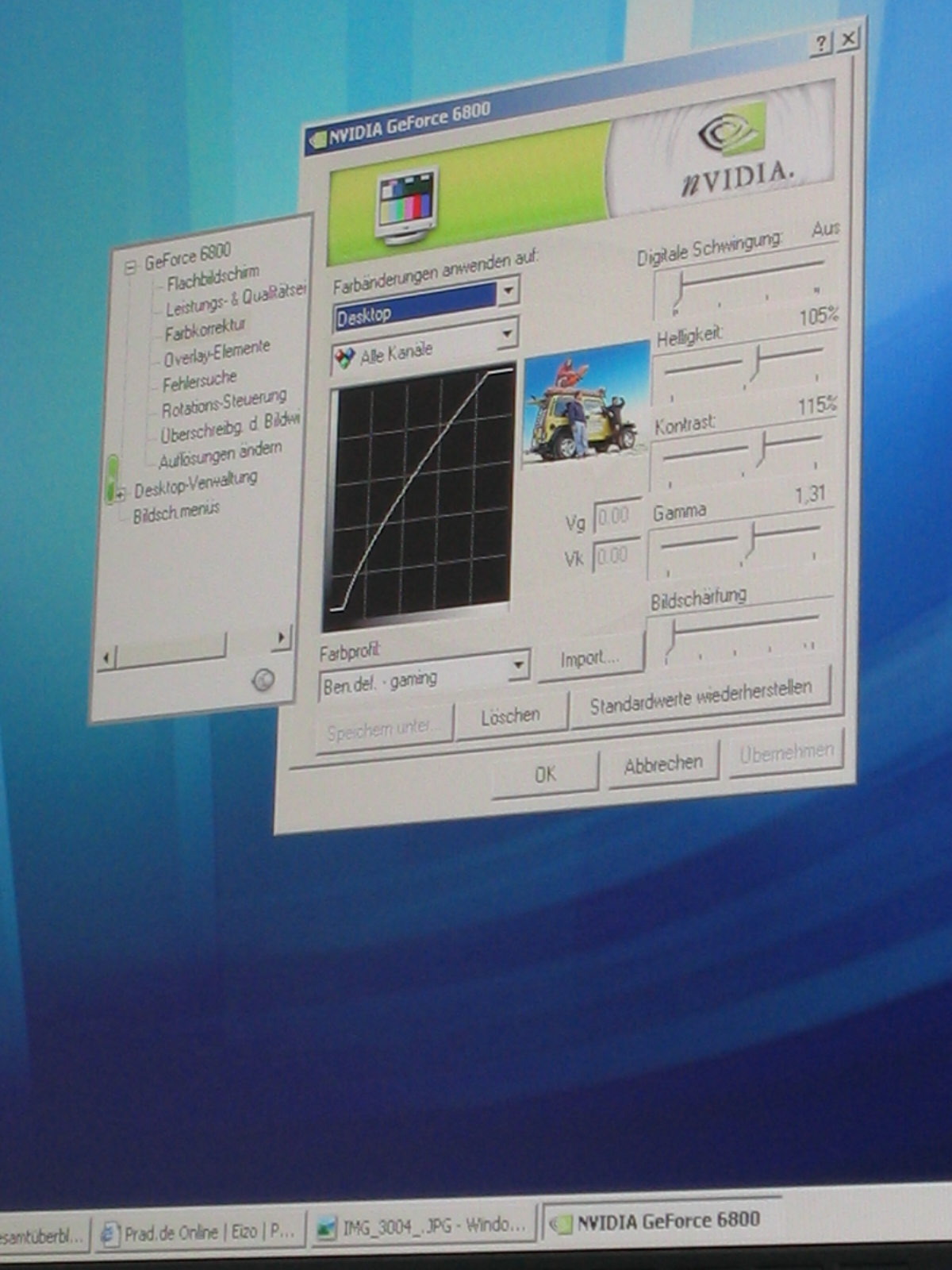The height and width of the screenshot is (1270, 952).
Task: Click the color test monitor icon
Action: [406, 205]
